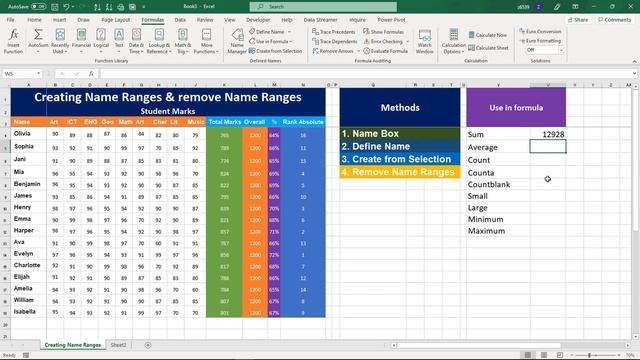Select cell with name Olivia
Image resolution: width=640 pixels, height=360 pixels.
(x=29, y=133)
